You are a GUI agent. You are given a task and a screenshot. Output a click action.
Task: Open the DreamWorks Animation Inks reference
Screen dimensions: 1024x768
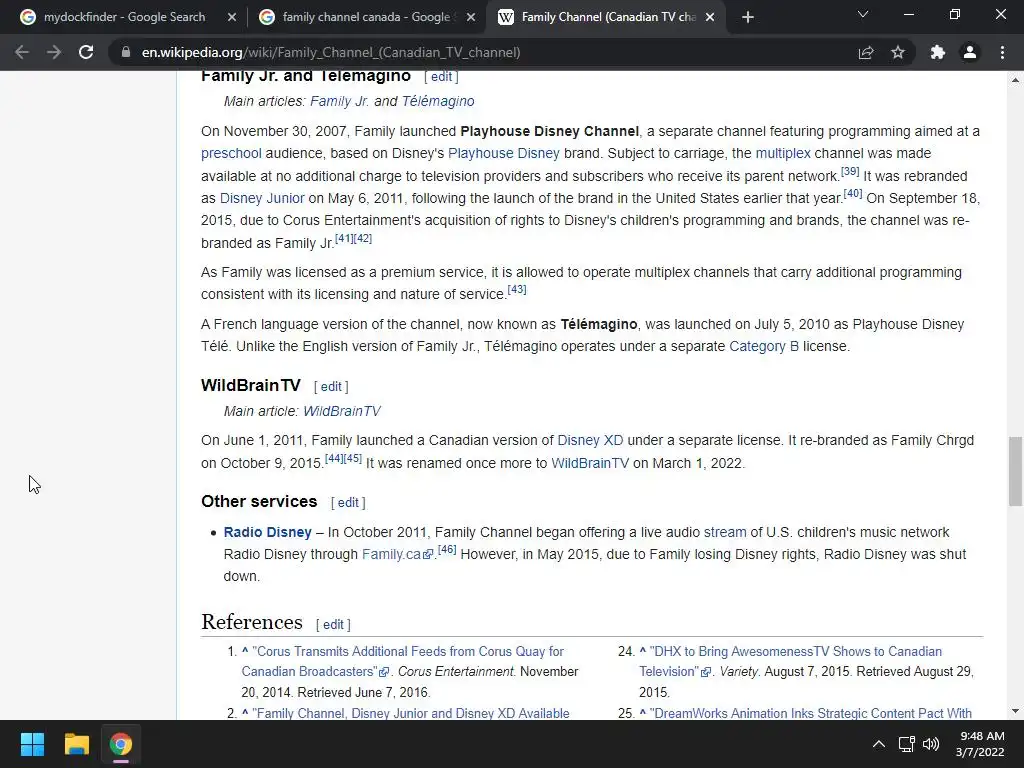tap(812, 713)
